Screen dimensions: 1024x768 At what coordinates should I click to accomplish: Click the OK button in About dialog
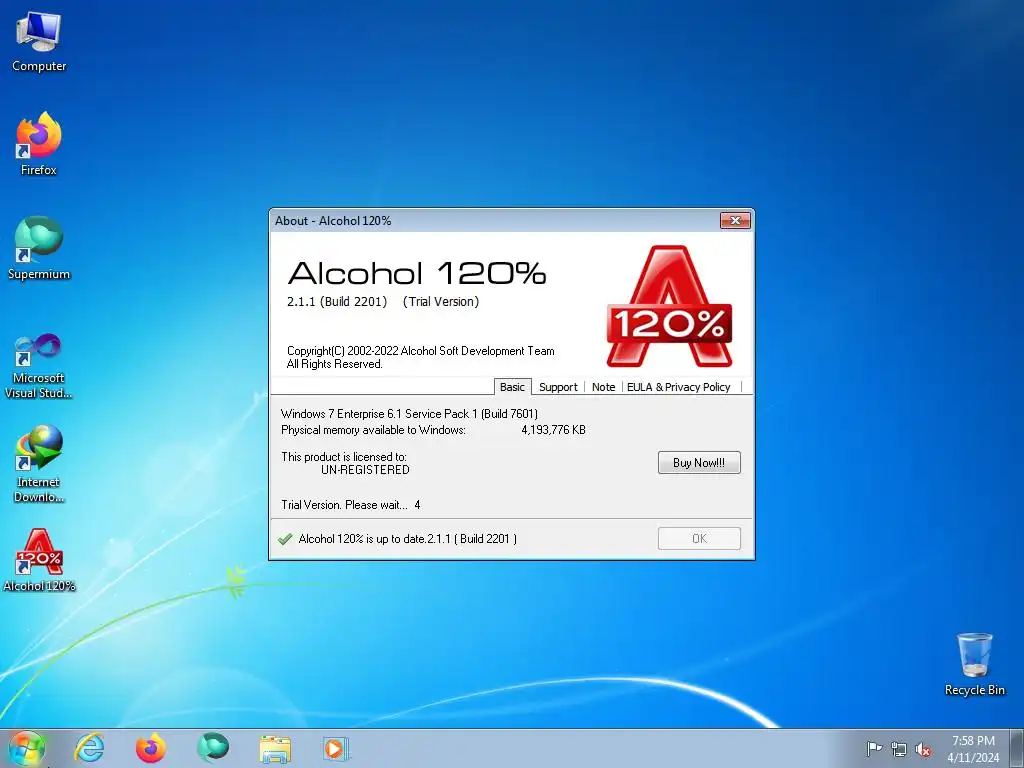pos(699,539)
